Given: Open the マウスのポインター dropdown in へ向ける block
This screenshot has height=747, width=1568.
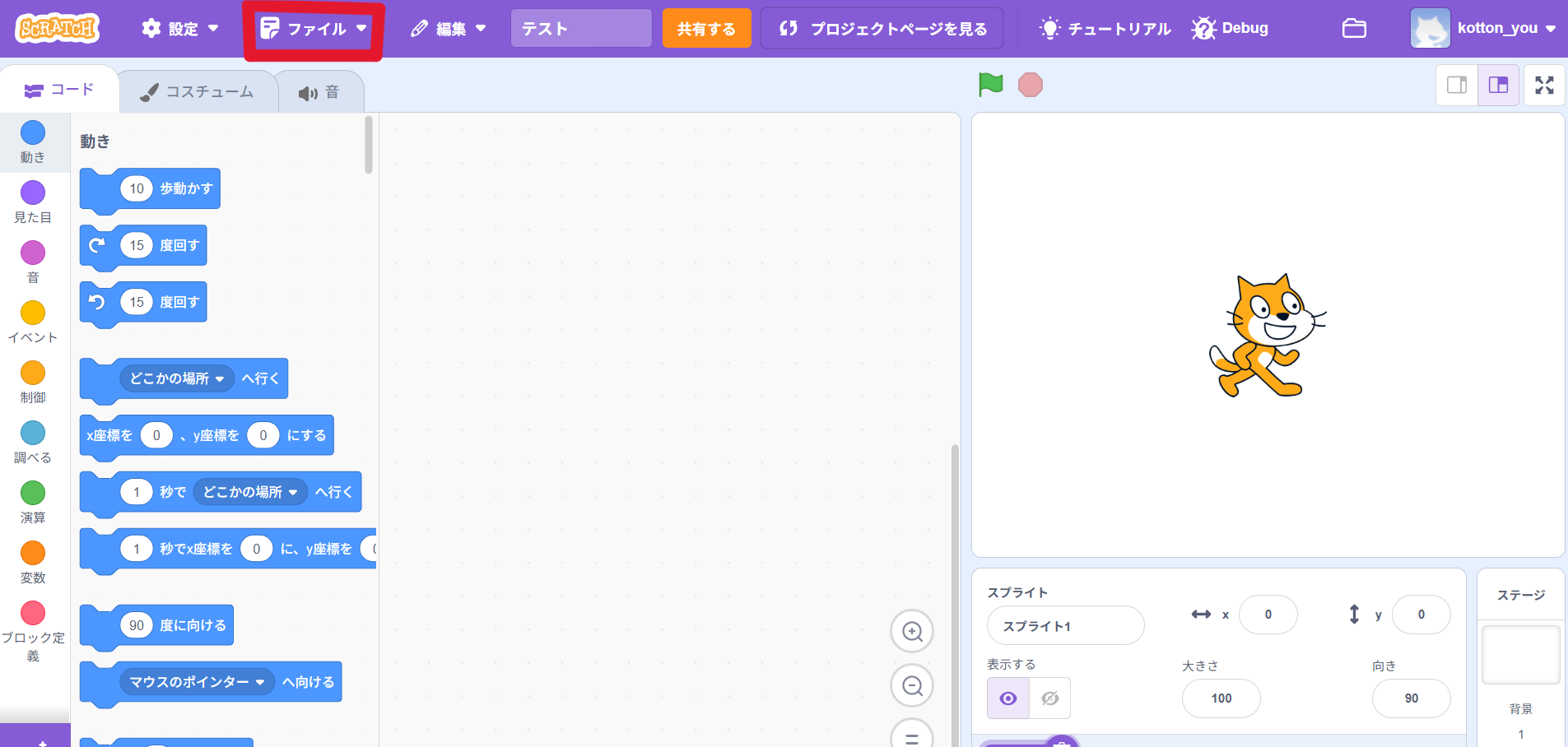Looking at the screenshot, I should [198, 682].
